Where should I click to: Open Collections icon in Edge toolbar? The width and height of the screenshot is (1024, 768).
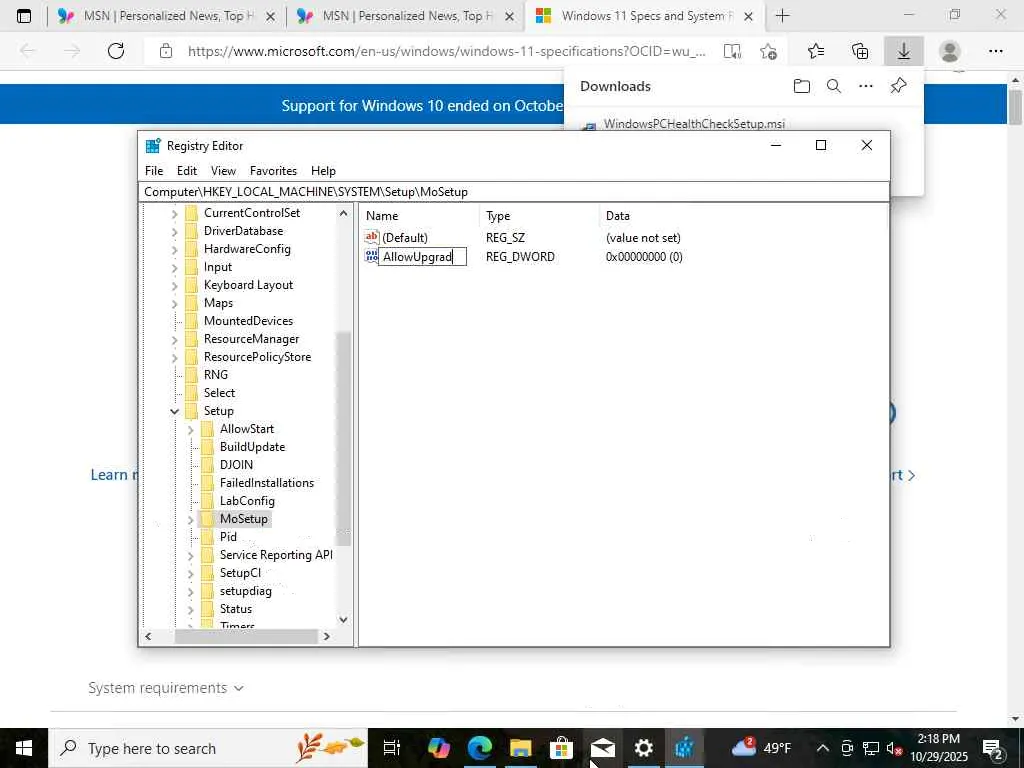[x=860, y=51]
